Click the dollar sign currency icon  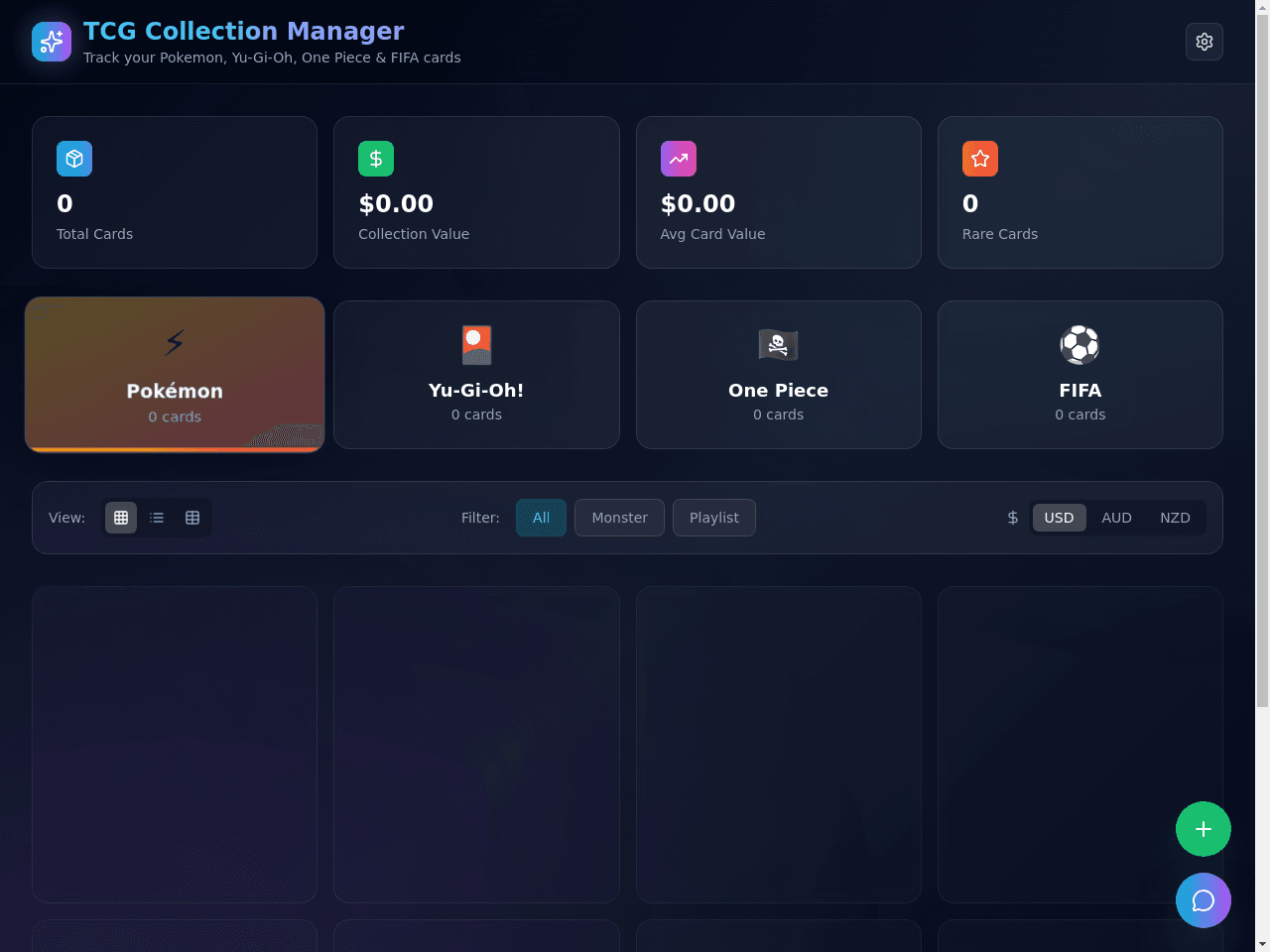pyautogui.click(x=1013, y=518)
